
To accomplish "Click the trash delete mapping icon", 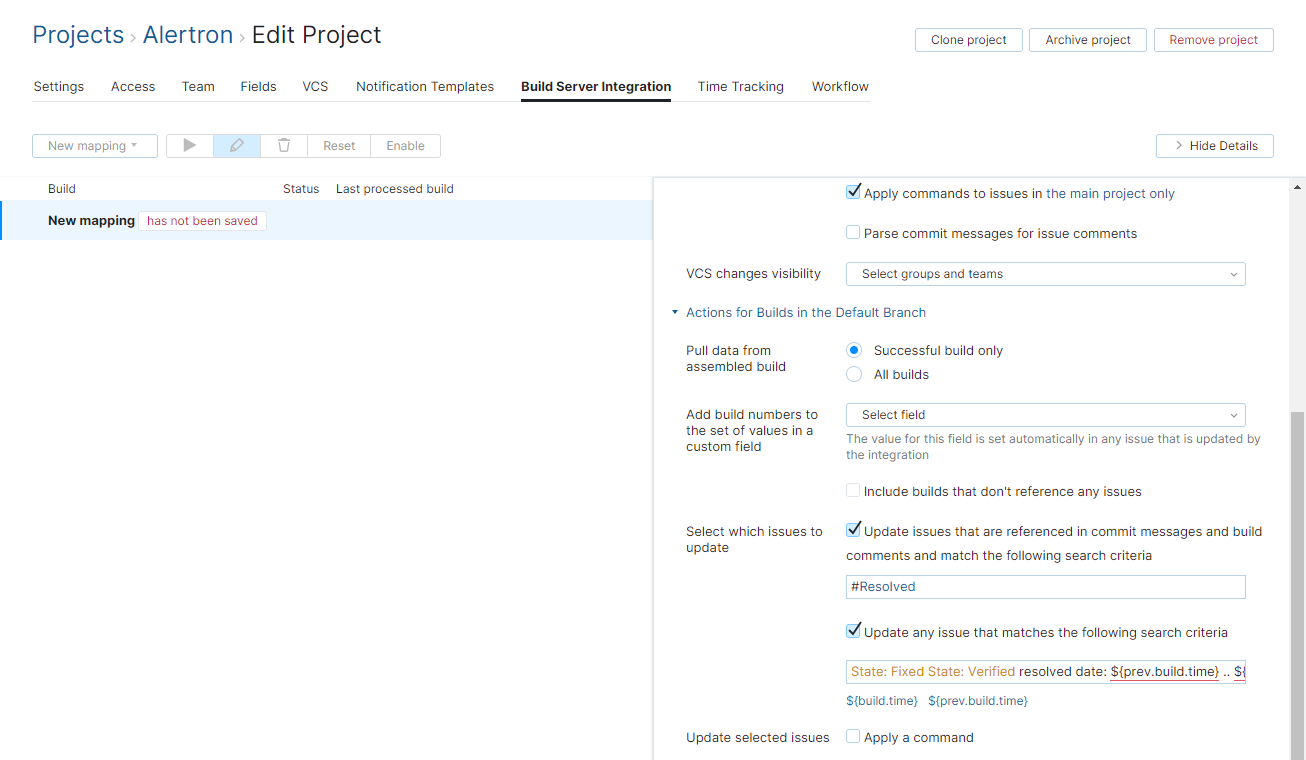I will click(284, 146).
